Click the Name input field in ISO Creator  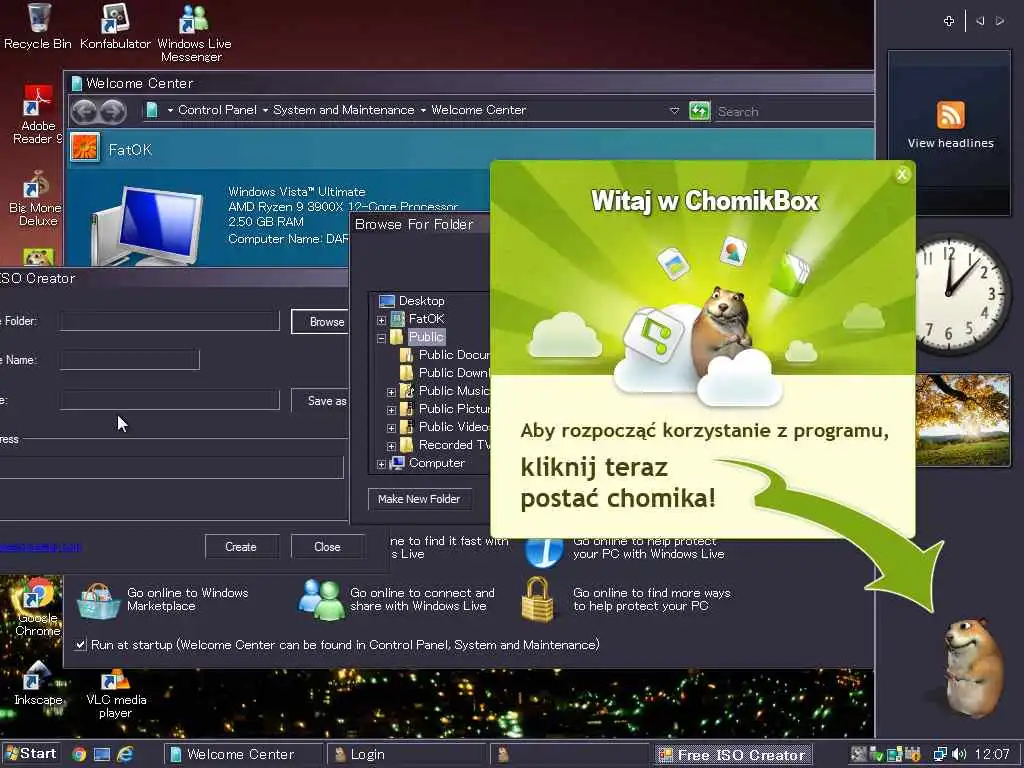tap(130, 360)
